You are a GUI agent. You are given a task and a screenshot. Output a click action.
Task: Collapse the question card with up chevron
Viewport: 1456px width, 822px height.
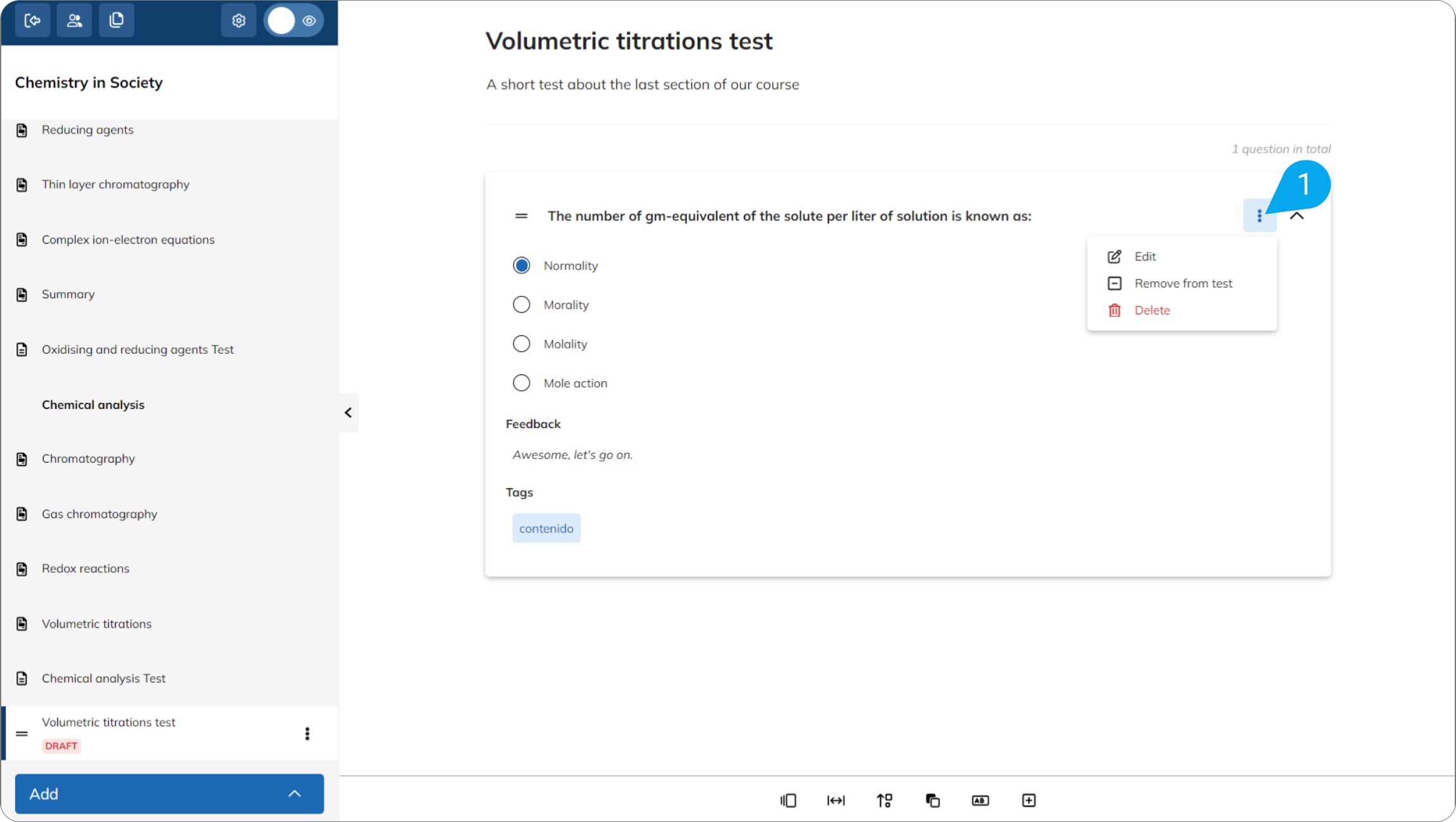1297,216
